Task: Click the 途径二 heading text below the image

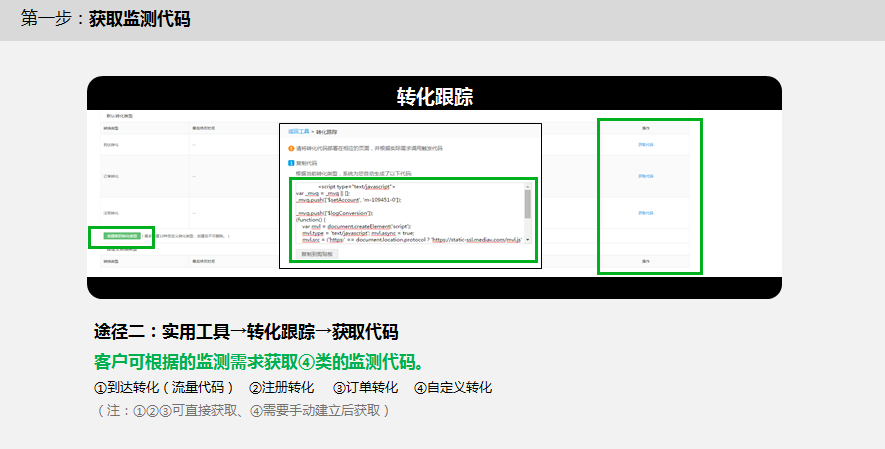Action: click(x=245, y=332)
